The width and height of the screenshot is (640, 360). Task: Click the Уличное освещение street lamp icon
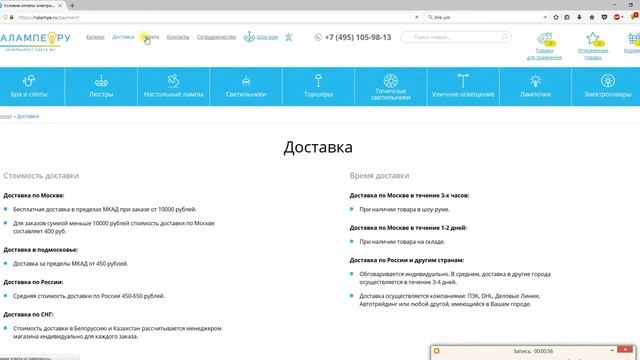[x=463, y=80]
